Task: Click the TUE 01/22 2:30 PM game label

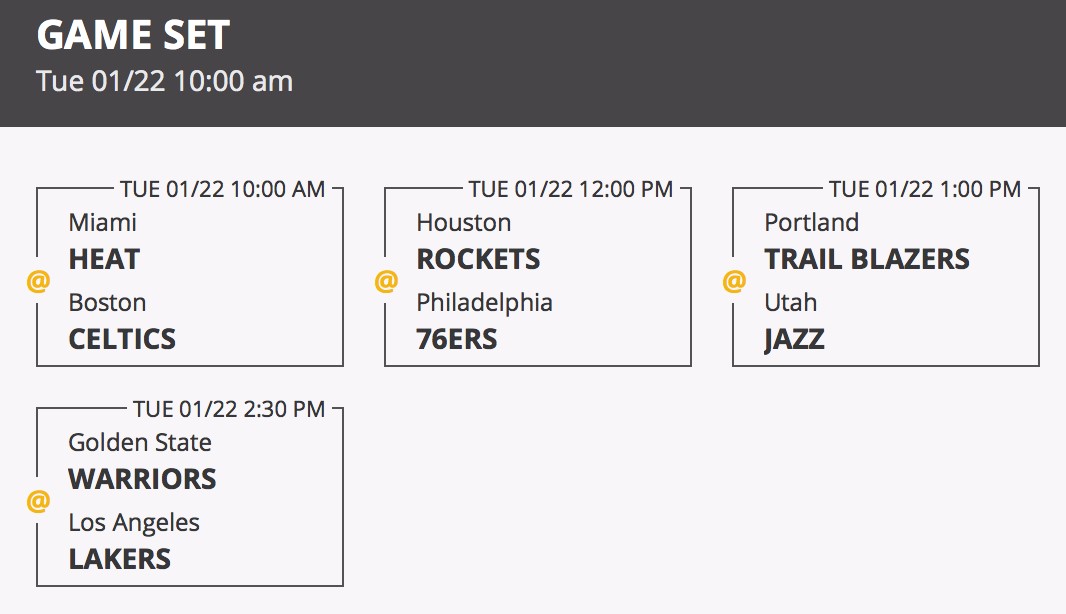Action: [229, 409]
